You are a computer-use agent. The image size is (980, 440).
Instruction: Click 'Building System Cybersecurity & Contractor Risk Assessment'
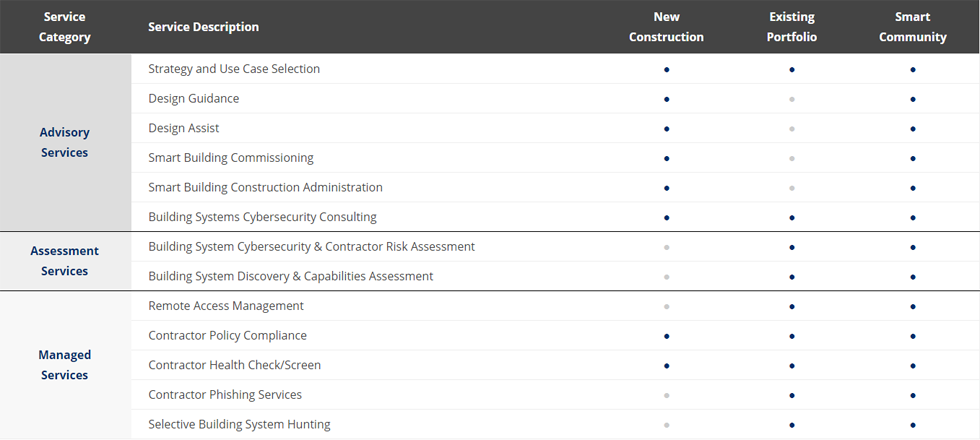tap(311, 247)
